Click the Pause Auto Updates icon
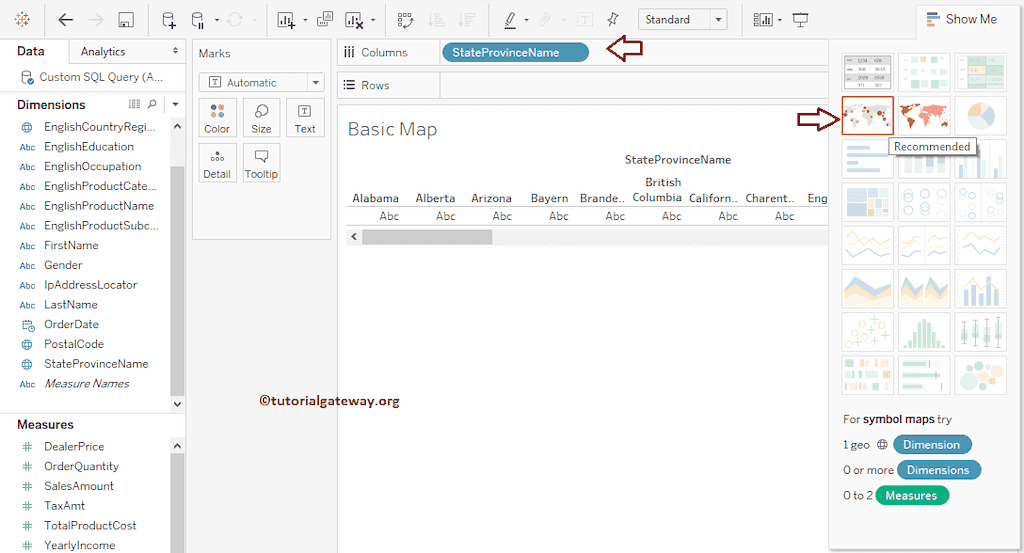Image resolution: width=1024 pixels, height=553 pixels. click(198, 20)
